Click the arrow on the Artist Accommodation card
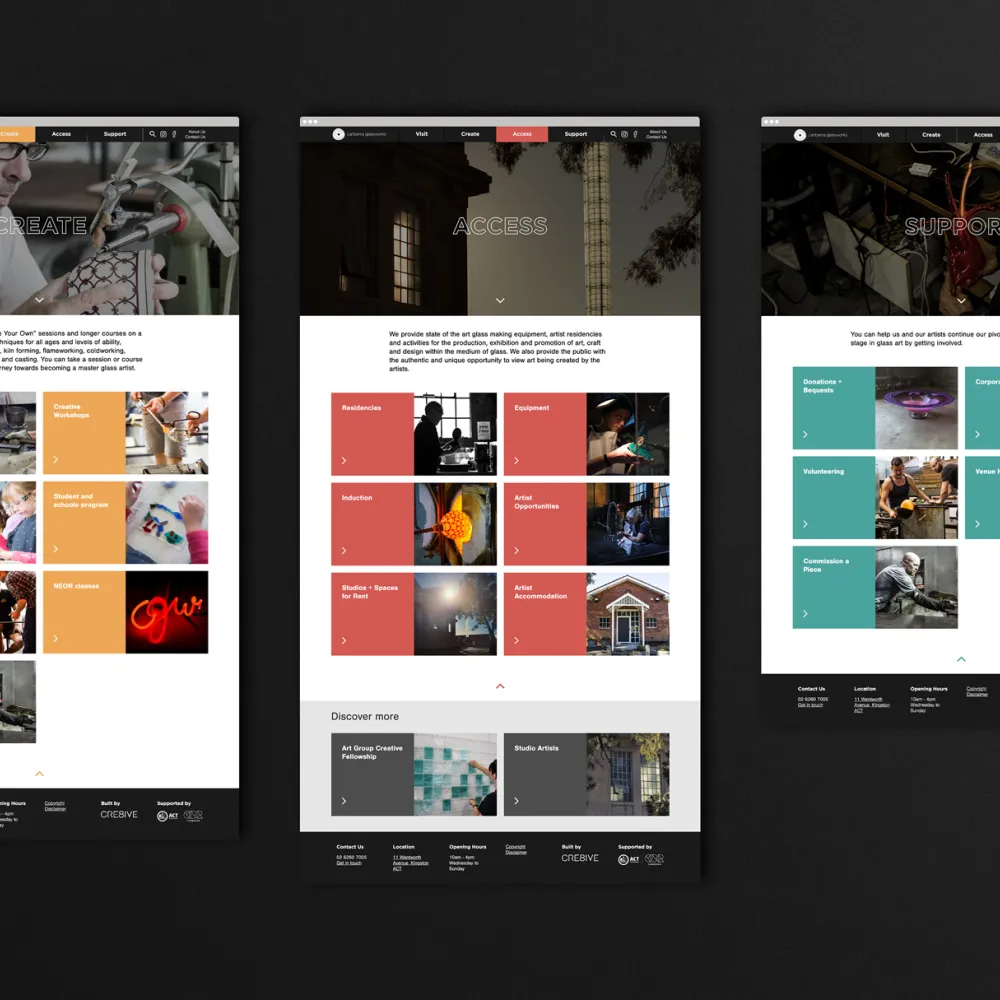 click(x=516, y=640)
